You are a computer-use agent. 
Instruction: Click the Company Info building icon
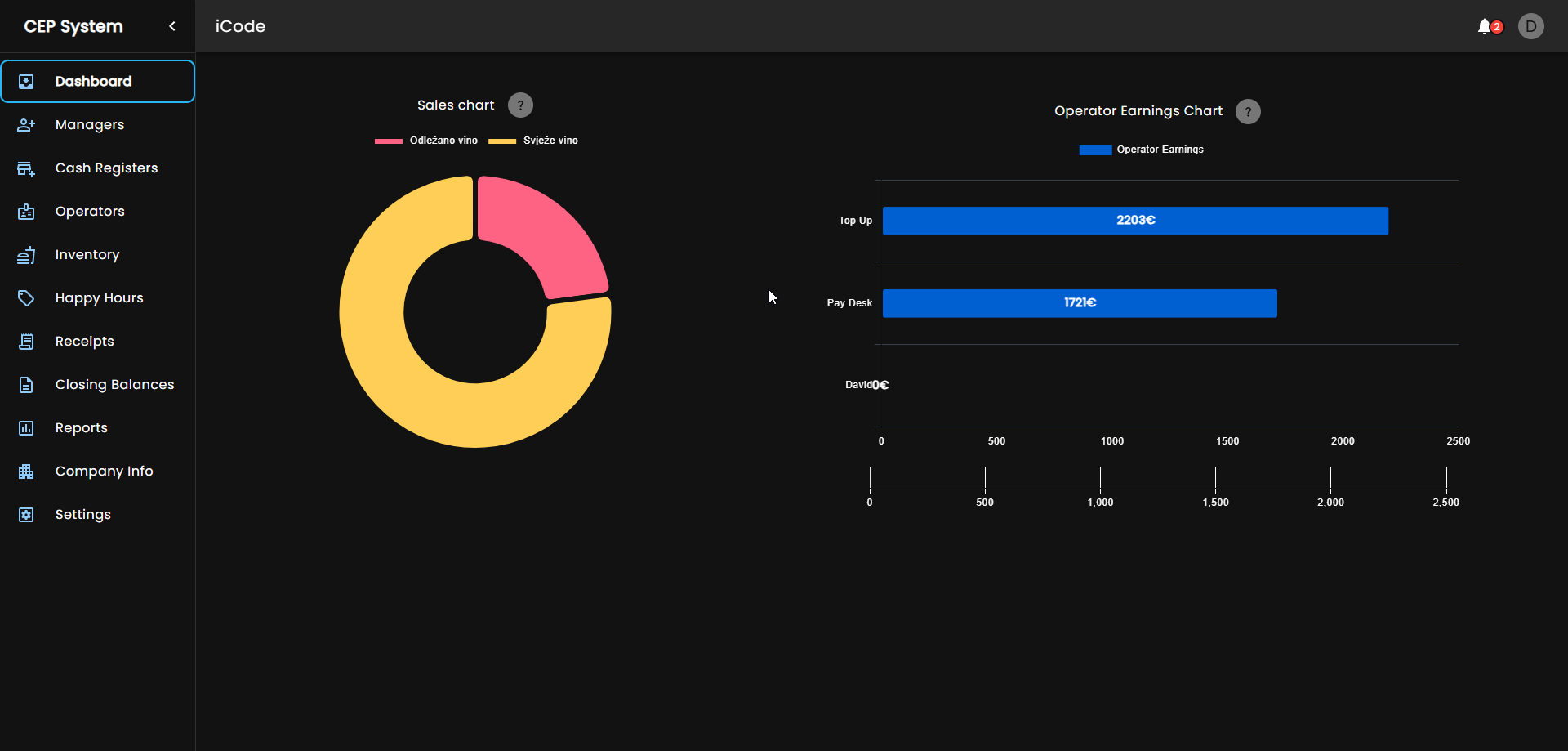26,472
